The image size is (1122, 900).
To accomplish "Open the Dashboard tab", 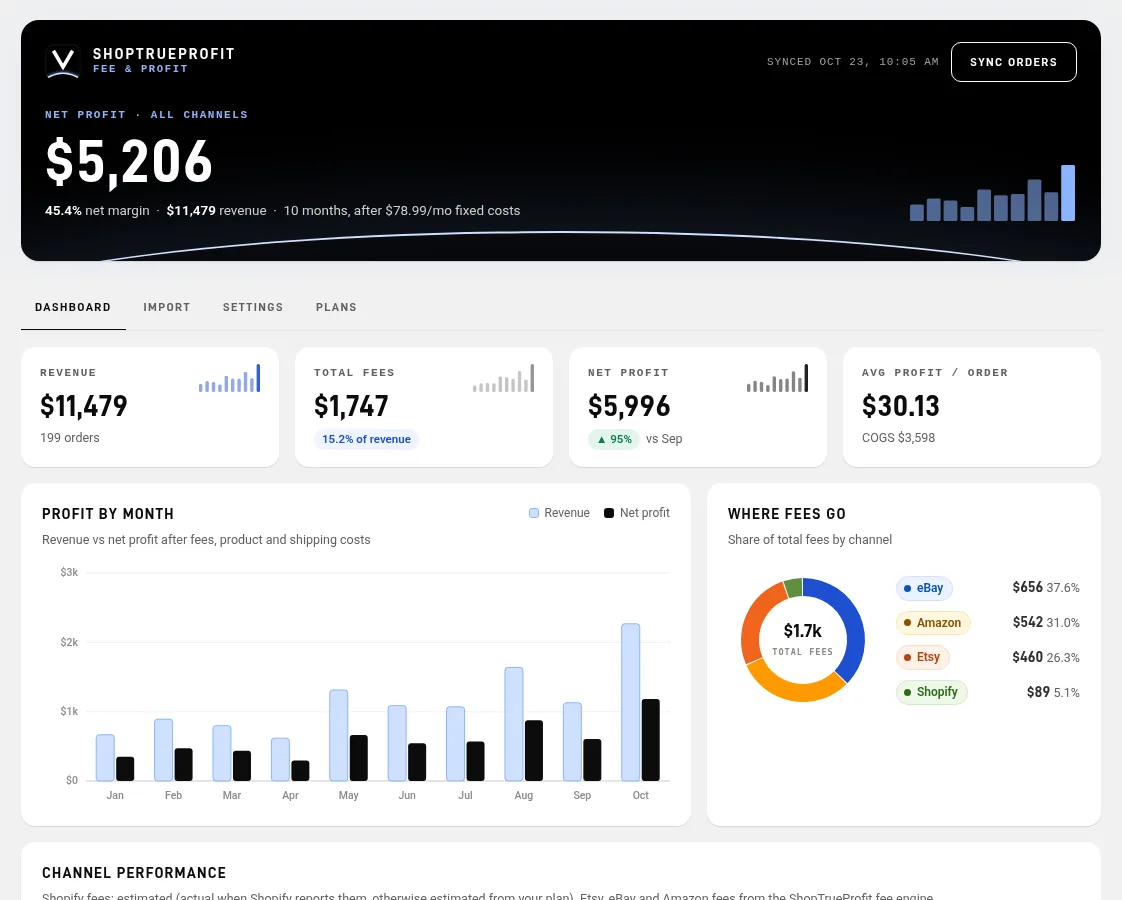I will [x=73, y=307].
